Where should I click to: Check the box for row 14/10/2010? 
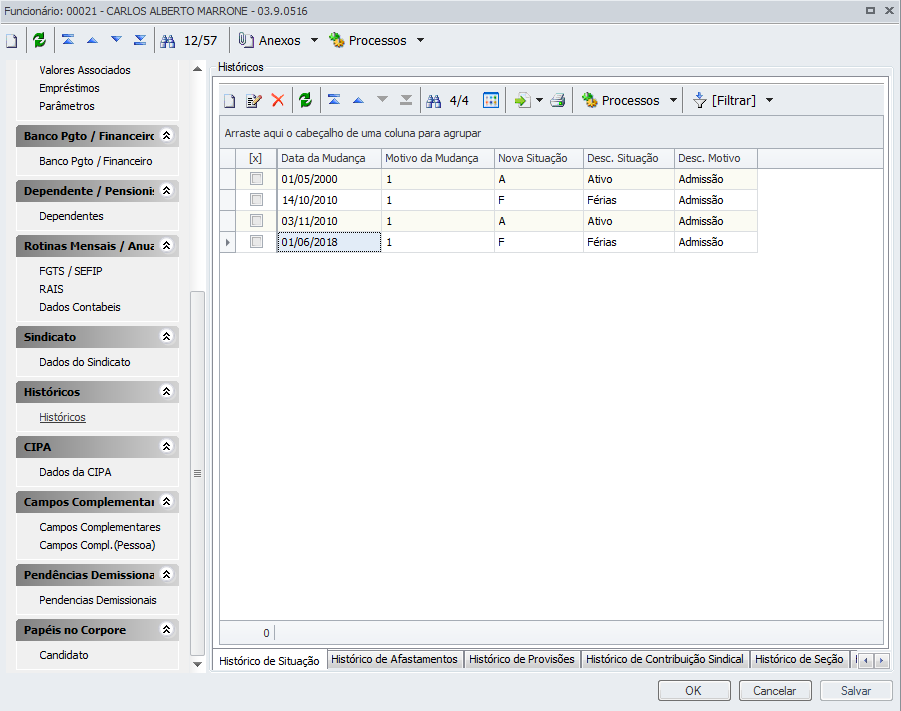coord(256,200)
